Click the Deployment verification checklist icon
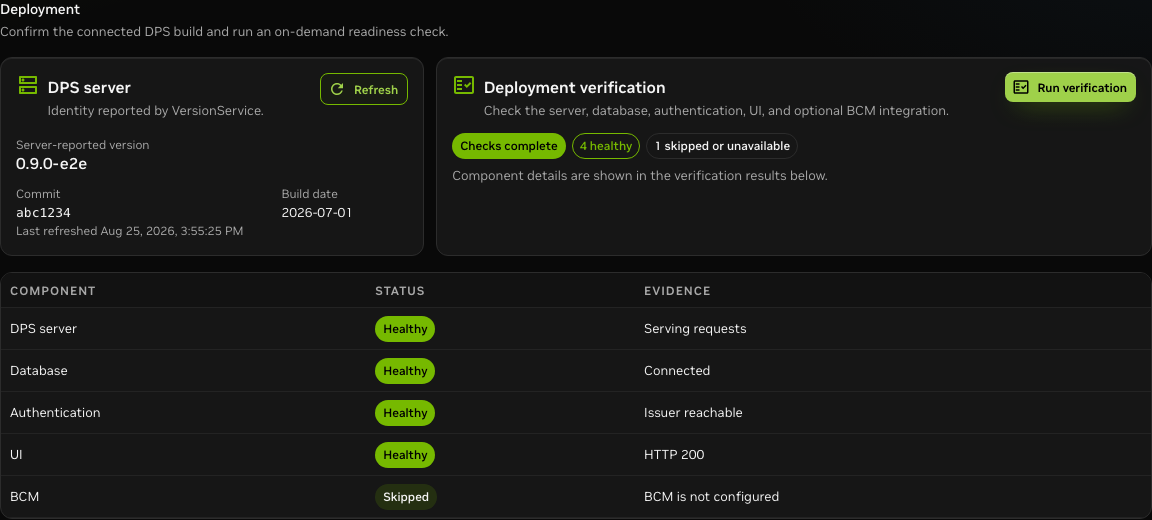 pyautogui.click(x=464, y=85)
